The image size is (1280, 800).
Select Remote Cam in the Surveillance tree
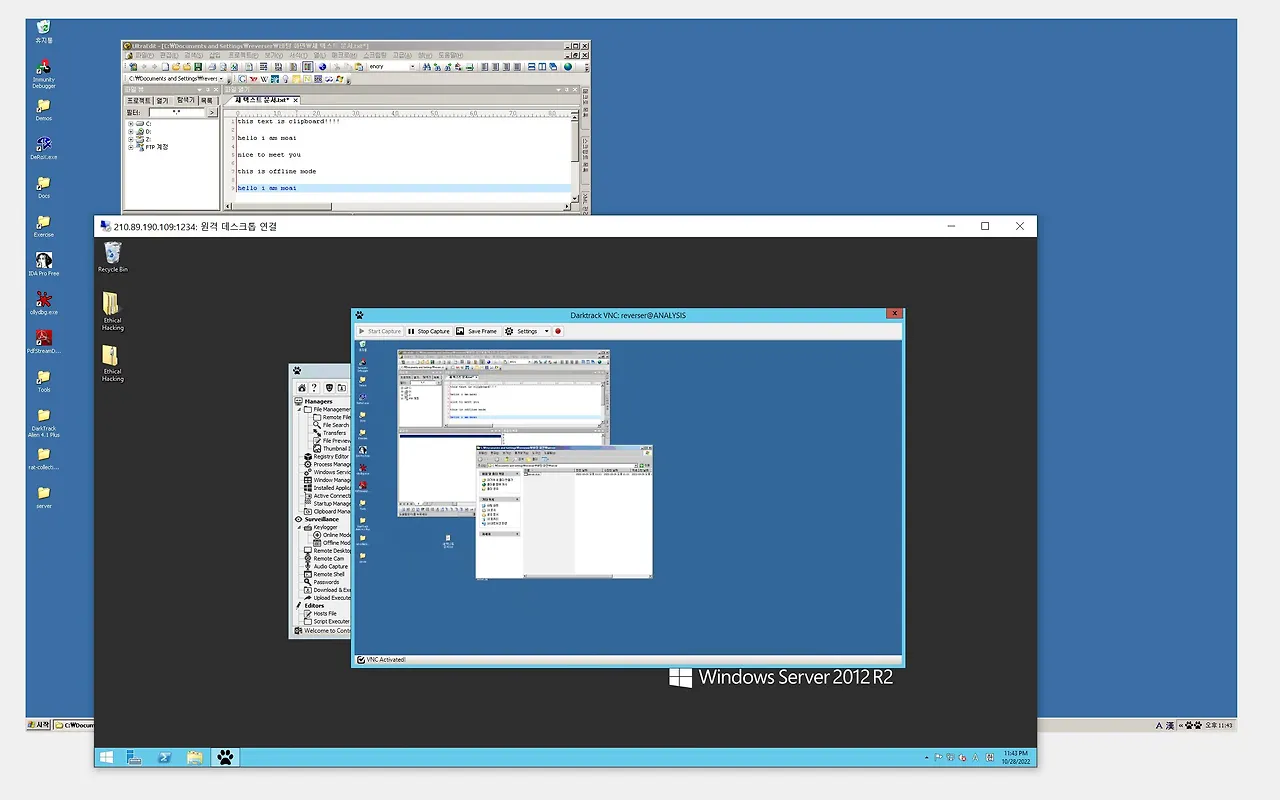point(324,558)
